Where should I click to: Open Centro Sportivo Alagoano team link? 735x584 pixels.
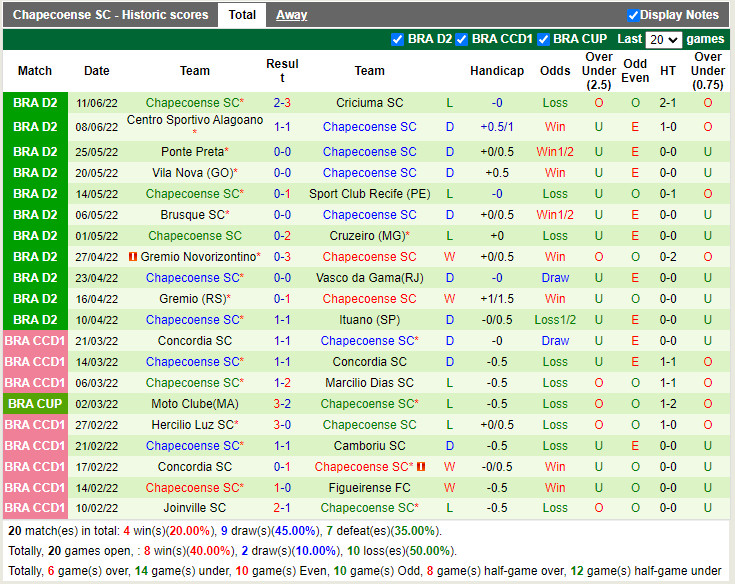(195, 120)
